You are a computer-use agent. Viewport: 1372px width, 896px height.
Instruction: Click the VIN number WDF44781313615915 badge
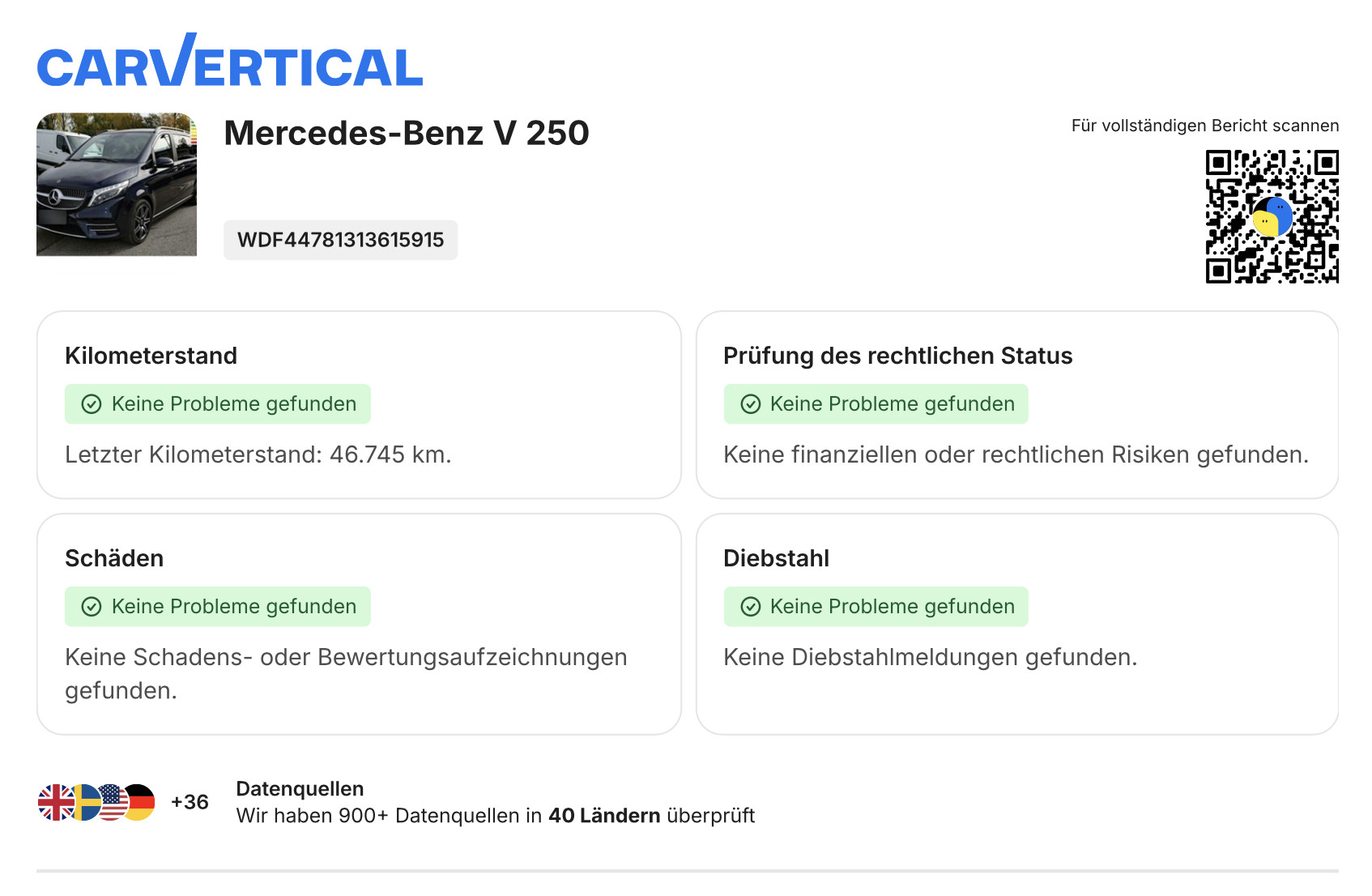tap(340, 240)
